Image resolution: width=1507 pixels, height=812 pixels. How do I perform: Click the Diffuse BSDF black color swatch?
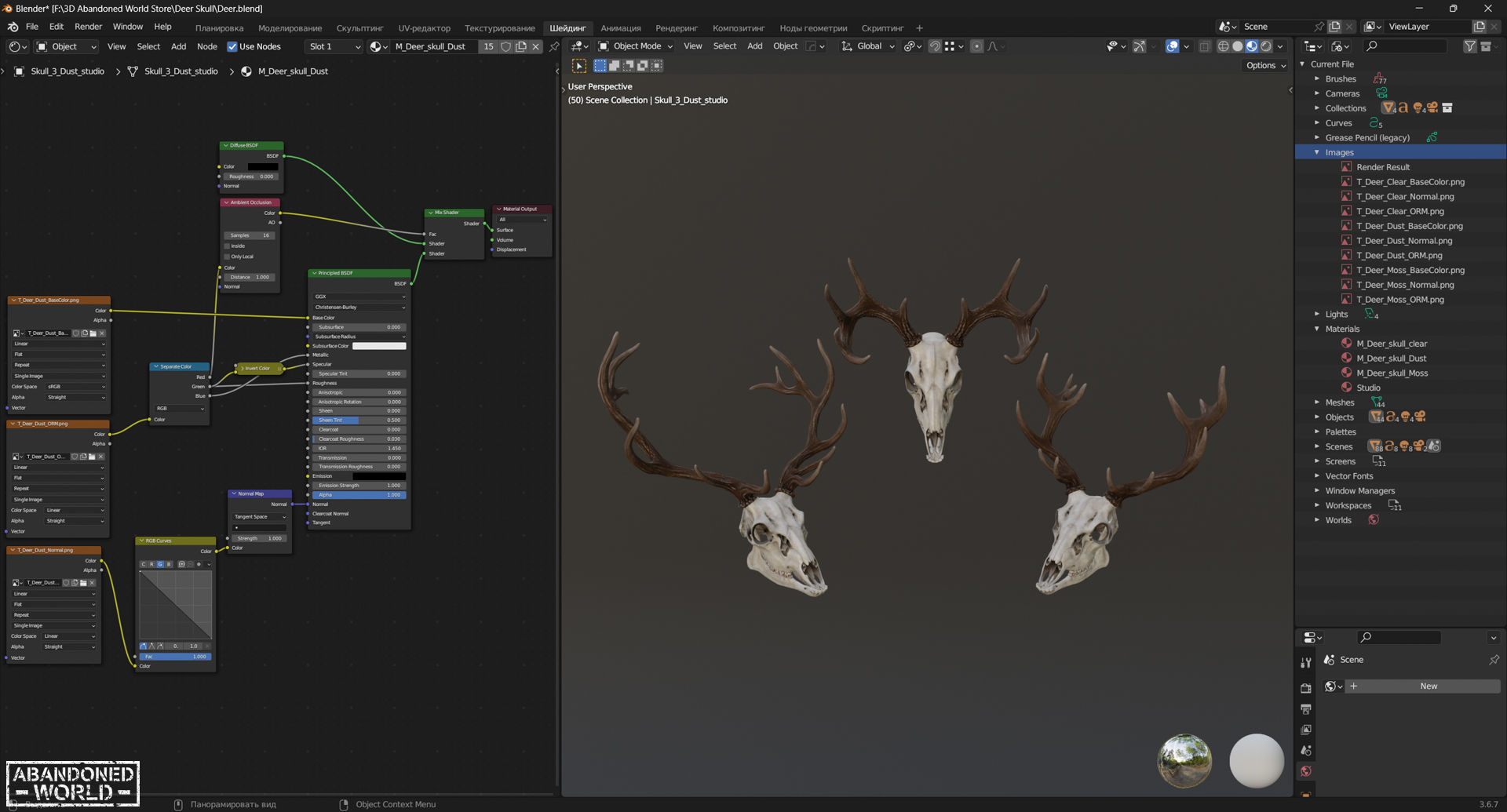click(x=263, y=166)
